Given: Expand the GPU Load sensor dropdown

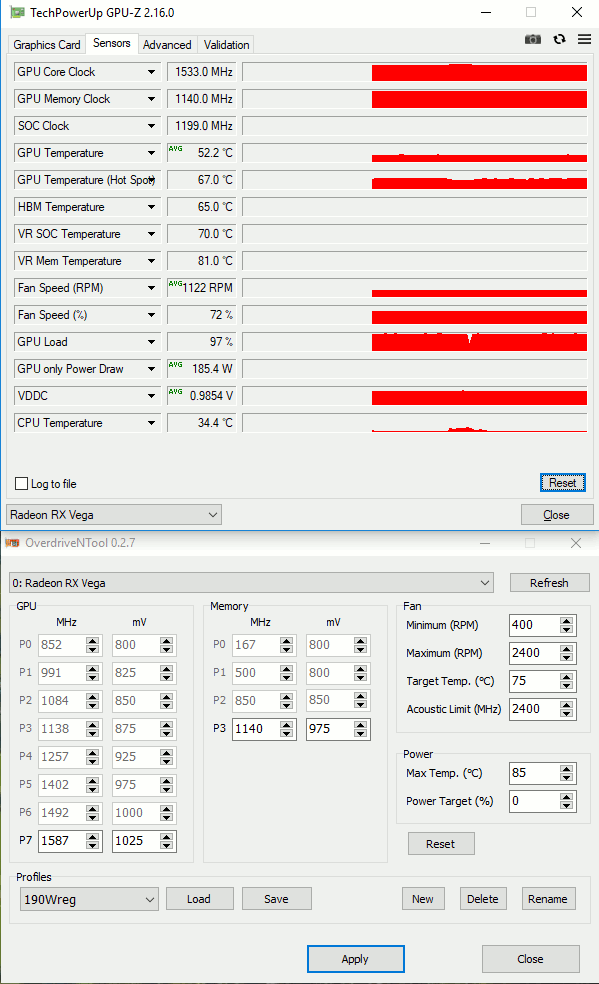Looking at the screenshot, I should [151, 342].
